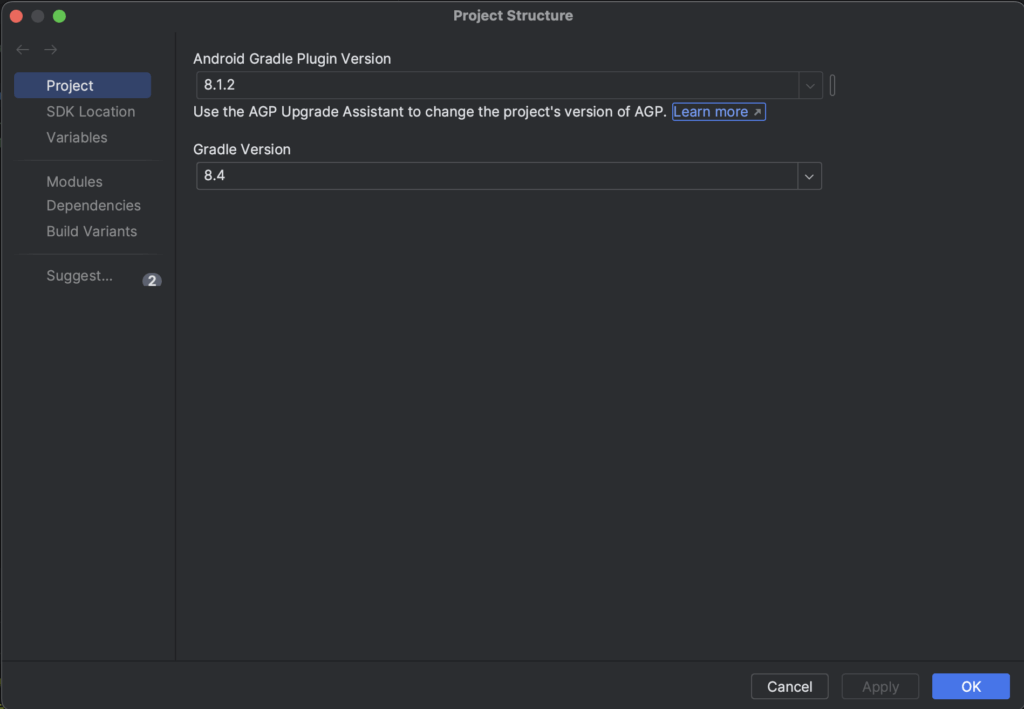Click the forward navigation arrow
Viewport: 1024px width, 709px height.
pyautogui.click(x=51, y=50)
